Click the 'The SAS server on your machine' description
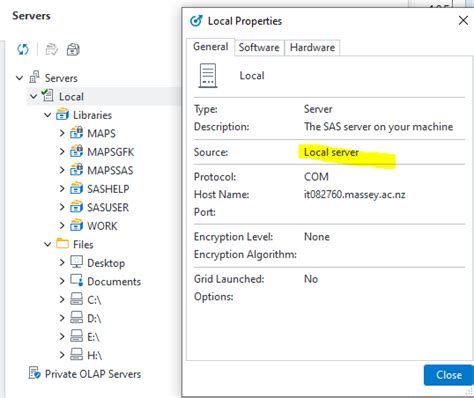This screenshot has width=474, height=398. point(378,127)
